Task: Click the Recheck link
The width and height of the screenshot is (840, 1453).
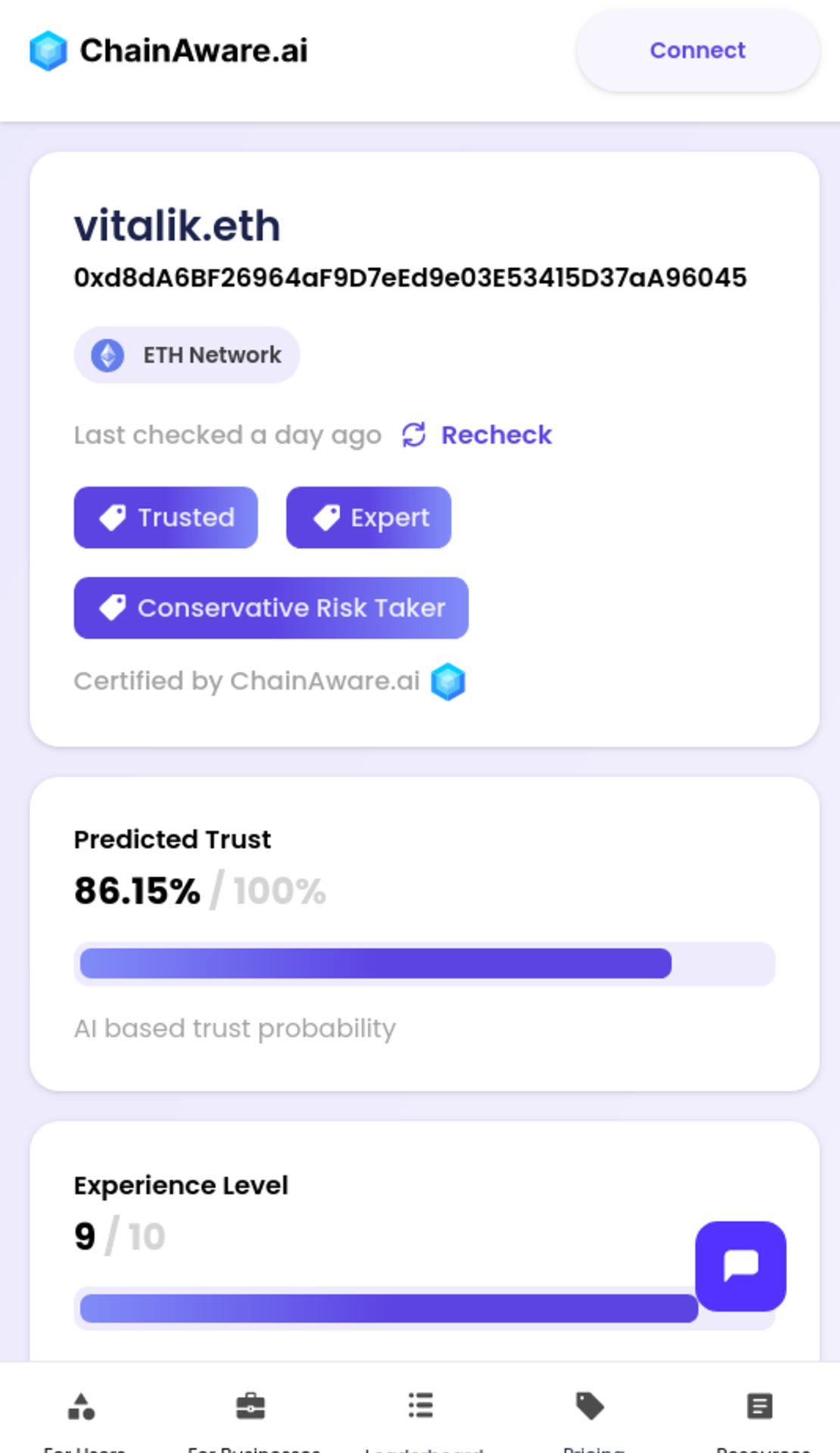Action: pyautogui.click(x=496, y=435)
